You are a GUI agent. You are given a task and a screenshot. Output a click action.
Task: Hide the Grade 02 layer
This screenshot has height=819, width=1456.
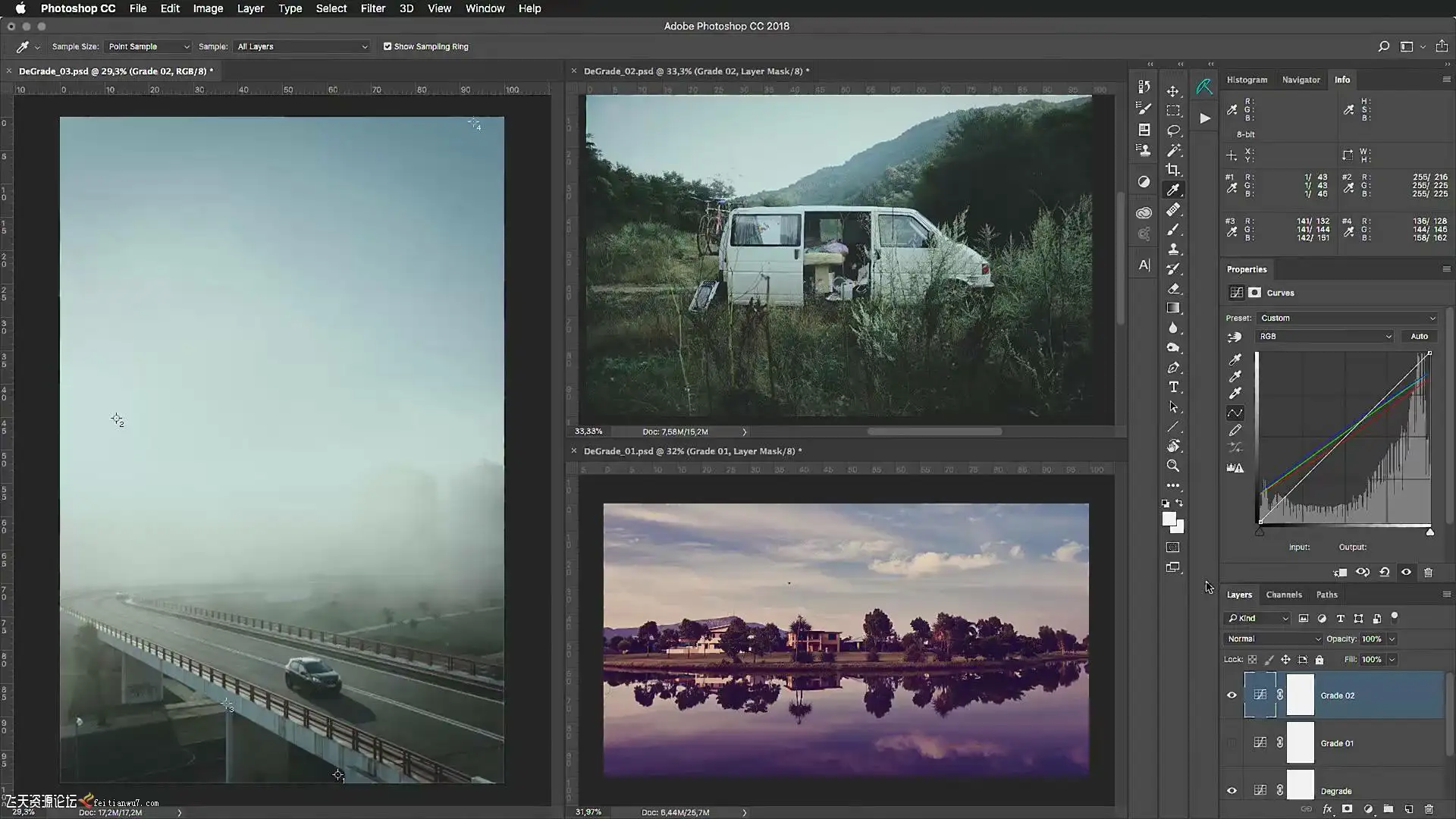pyautogui.click(x=1232, y=695)
